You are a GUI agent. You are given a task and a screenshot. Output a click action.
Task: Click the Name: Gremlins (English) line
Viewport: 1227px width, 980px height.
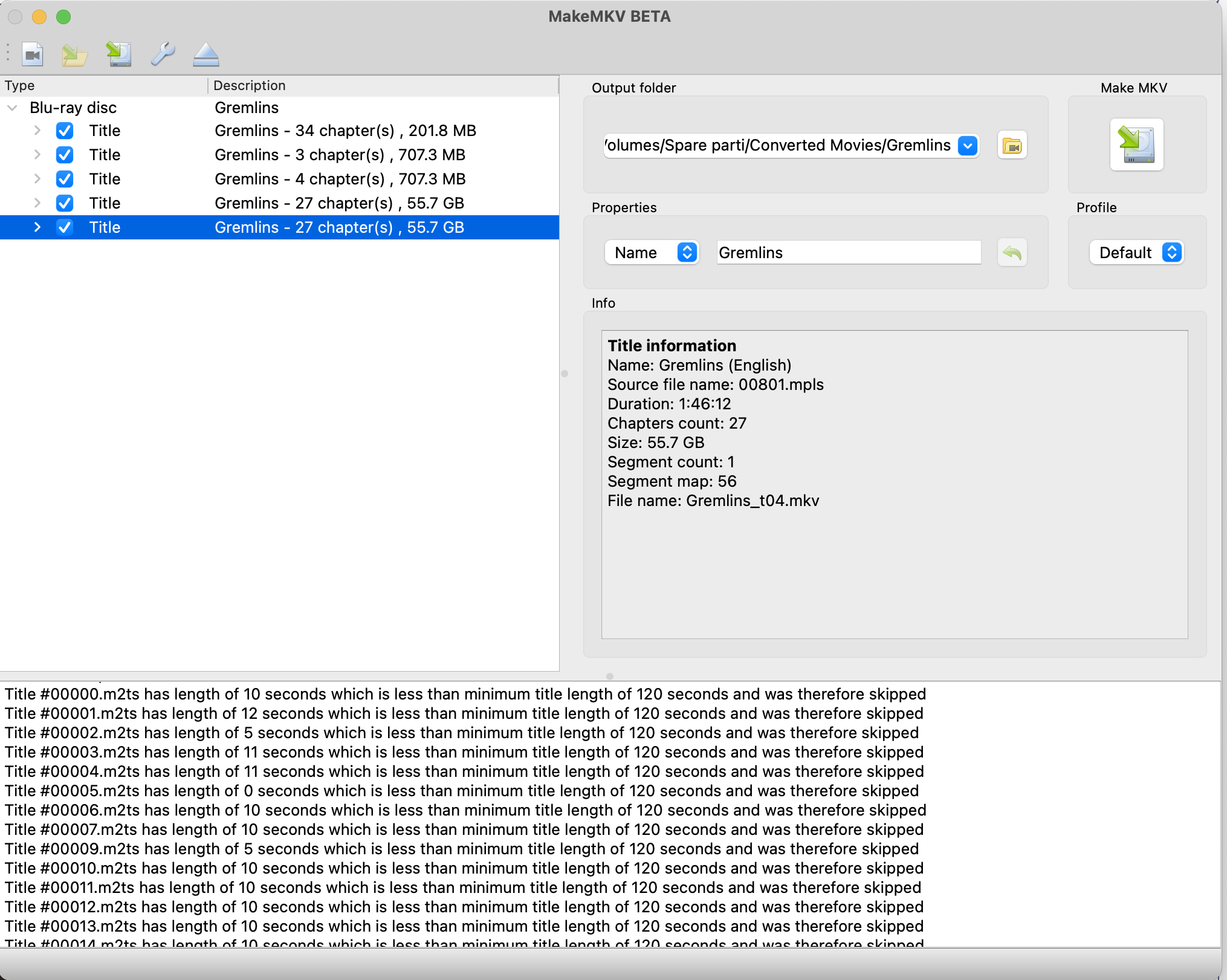click(x=699, y=365)
